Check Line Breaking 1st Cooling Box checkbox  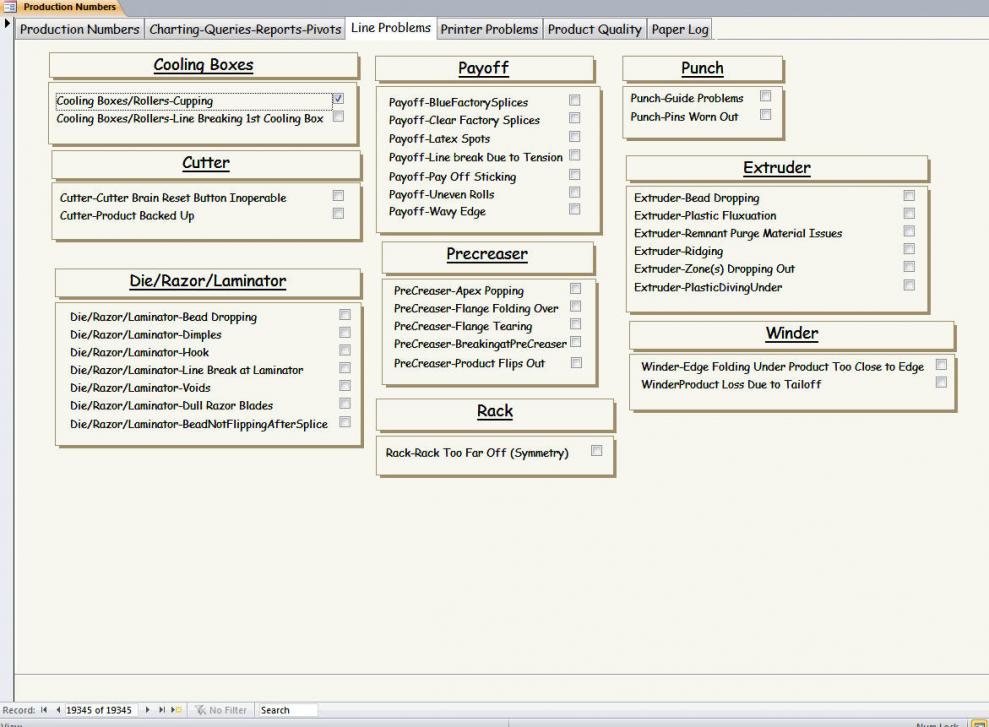[338, 116]
